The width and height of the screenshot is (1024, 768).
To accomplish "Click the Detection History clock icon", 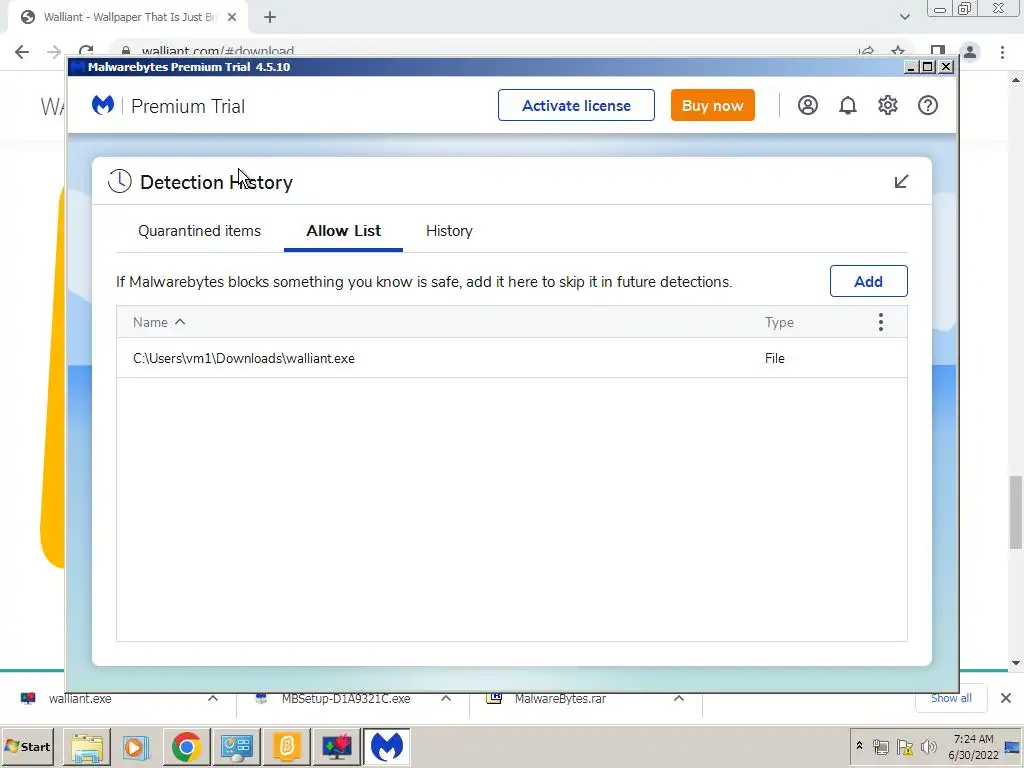I will point(120,181).
